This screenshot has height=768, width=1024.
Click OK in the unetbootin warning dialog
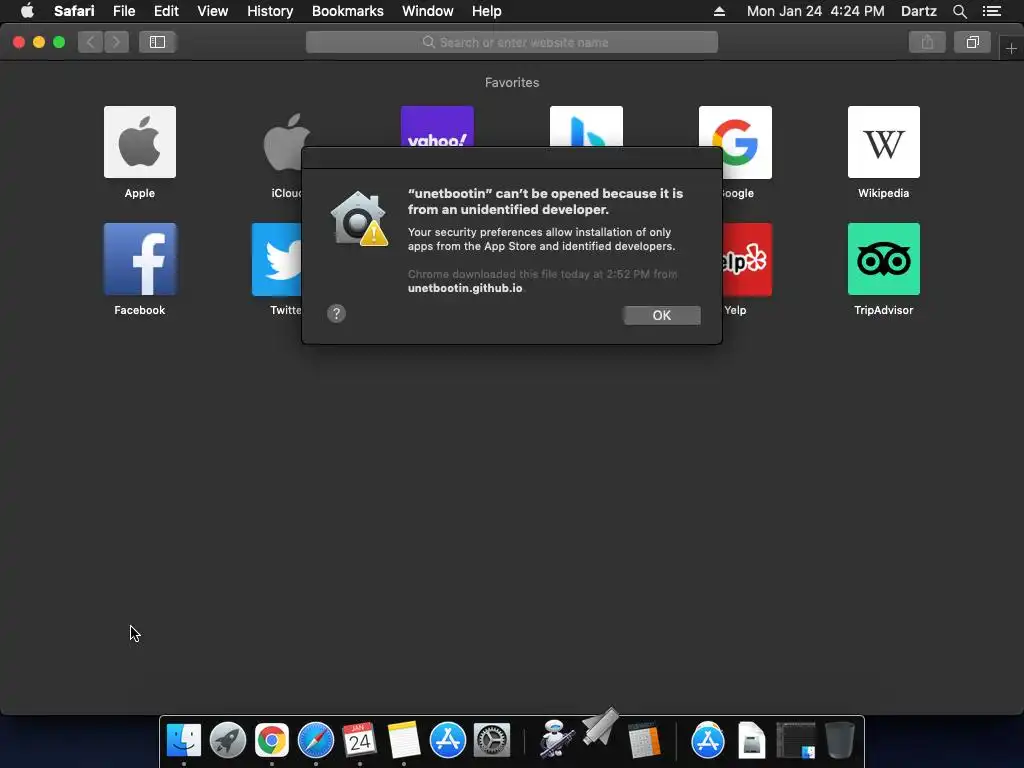tap(662, 315)
